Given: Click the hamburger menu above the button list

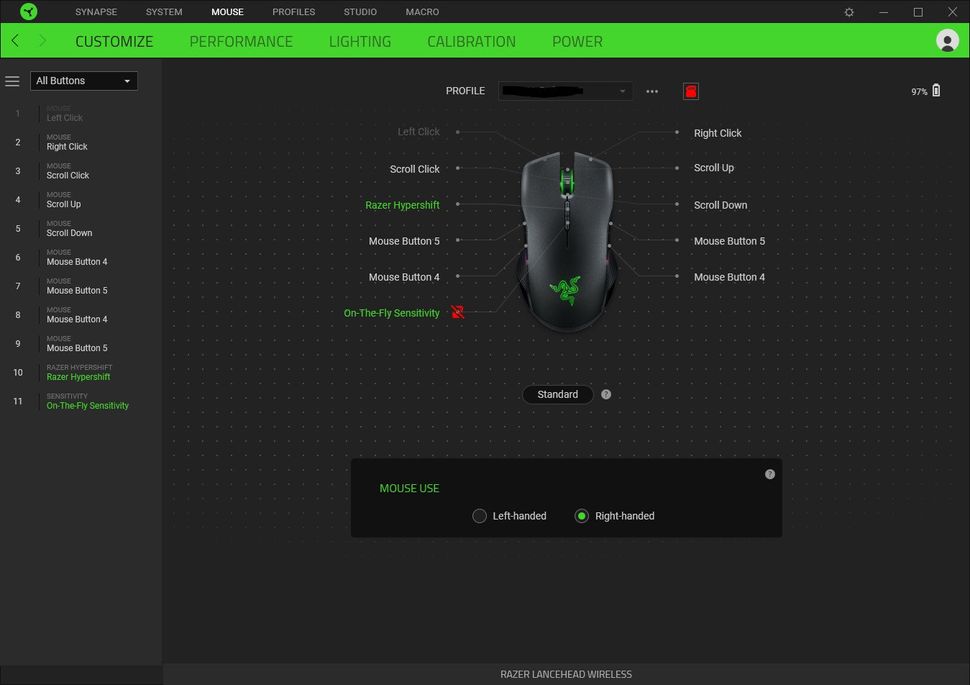Looking at the screenshot, I should coord(12,81).
